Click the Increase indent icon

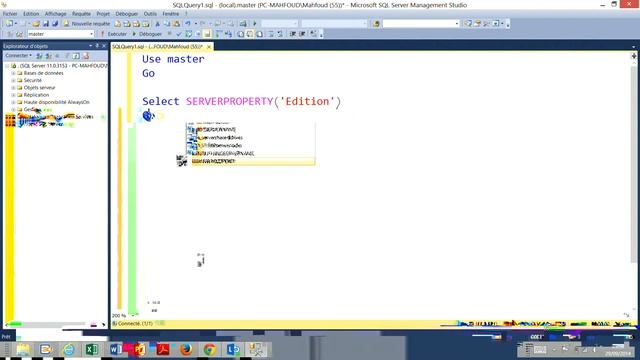pos(302,34)
